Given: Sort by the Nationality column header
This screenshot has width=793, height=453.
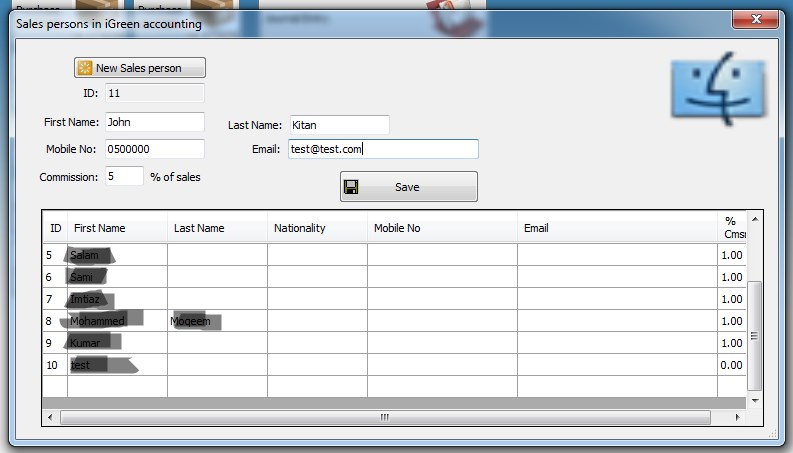Looking at the screenshot, I should 318,228.
